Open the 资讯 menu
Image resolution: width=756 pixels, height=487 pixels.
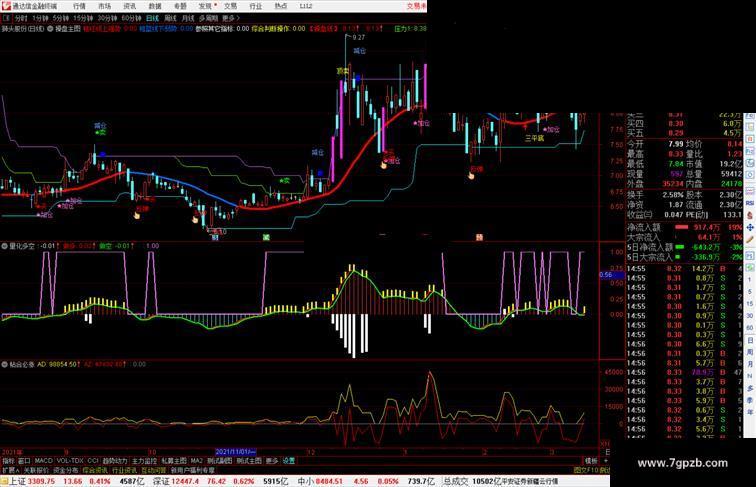(x=129, y=6)
